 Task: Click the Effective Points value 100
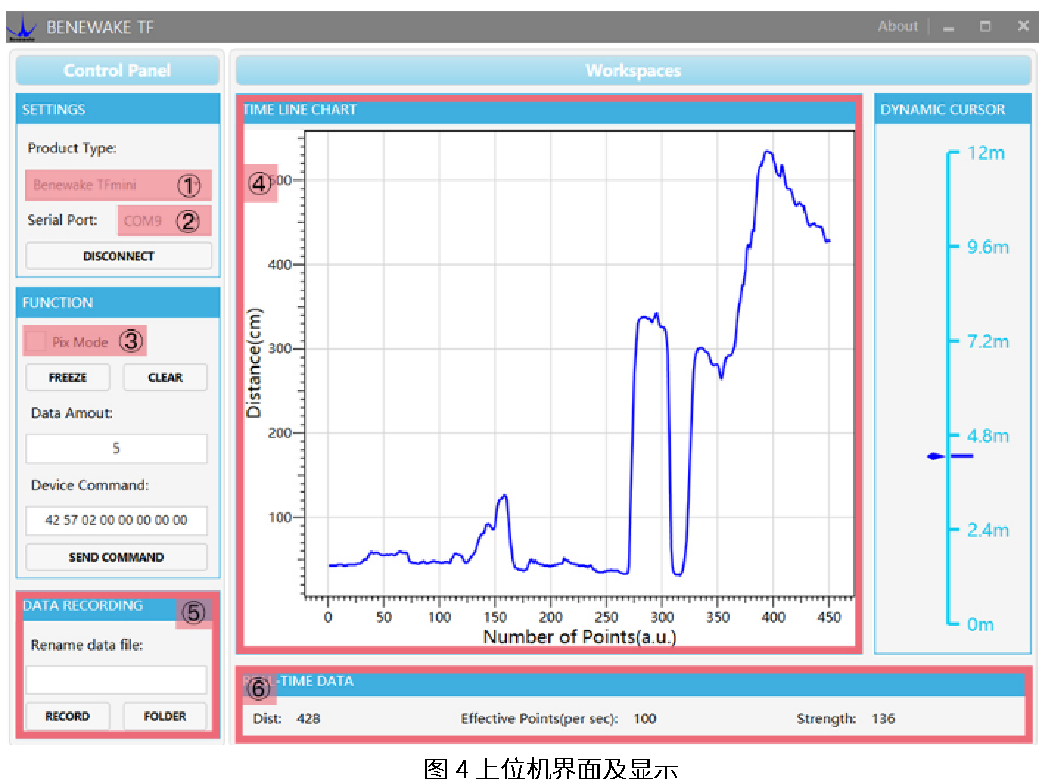(x=645, y=718)
